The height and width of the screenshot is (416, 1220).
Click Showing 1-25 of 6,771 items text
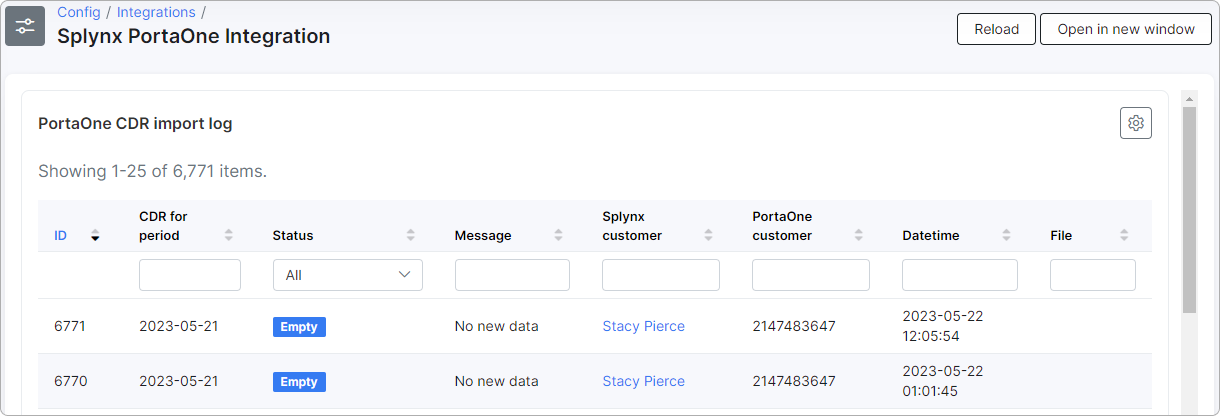click(x=152, y=171)
